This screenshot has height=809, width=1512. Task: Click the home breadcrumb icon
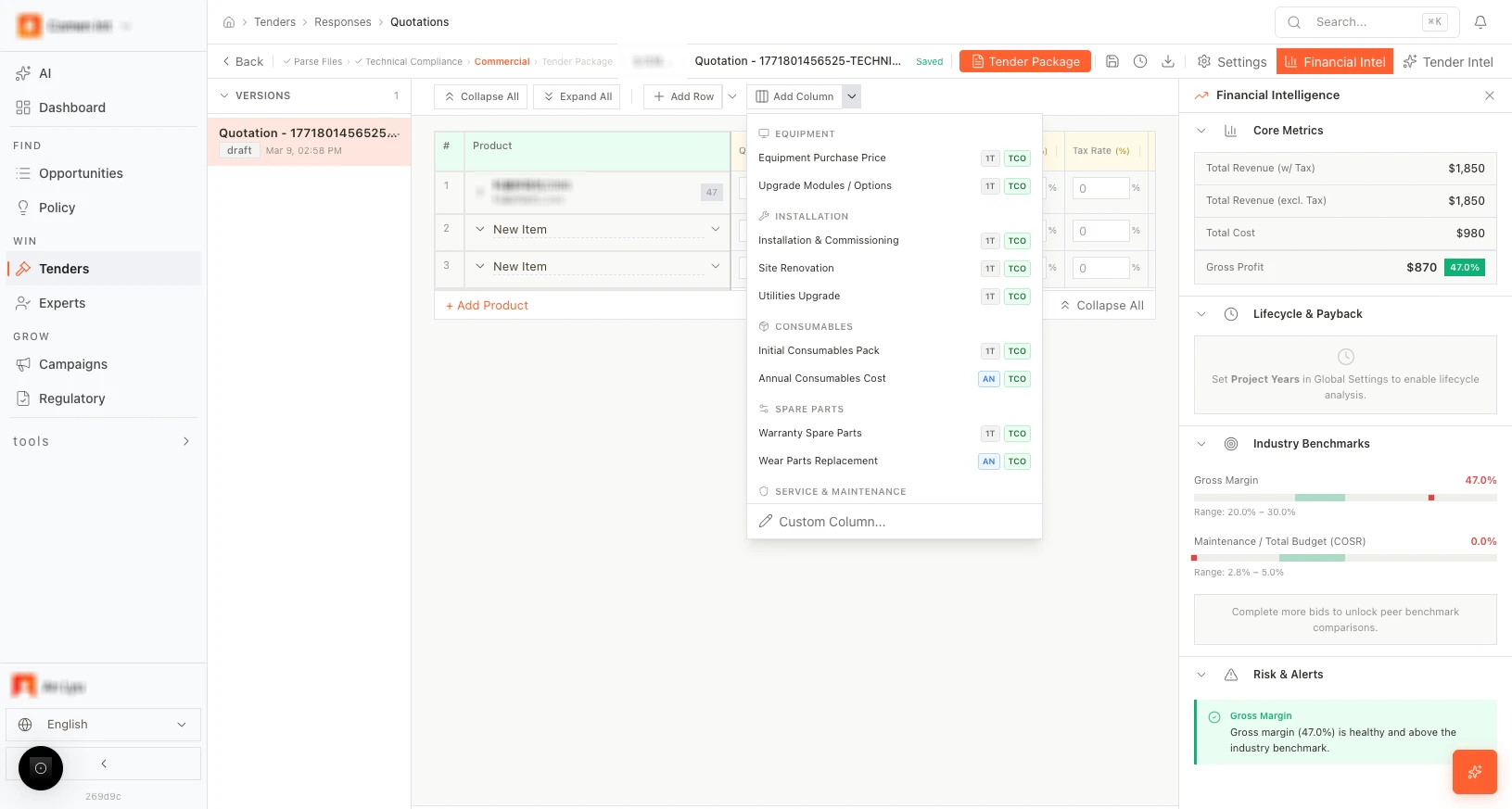[229, 22]
